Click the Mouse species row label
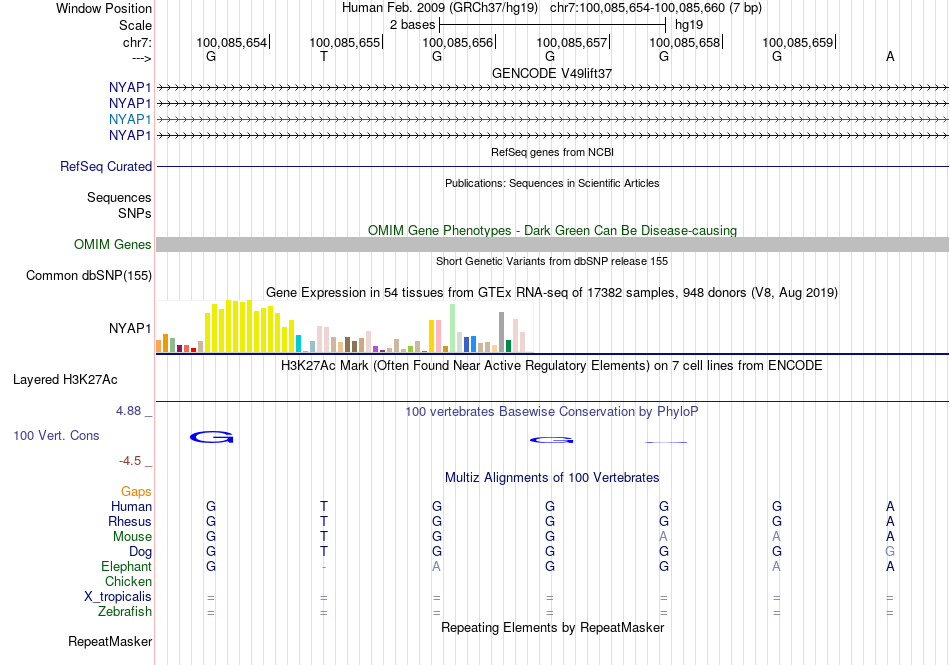Viewport: 950px width, 665px height. point(132,537)
